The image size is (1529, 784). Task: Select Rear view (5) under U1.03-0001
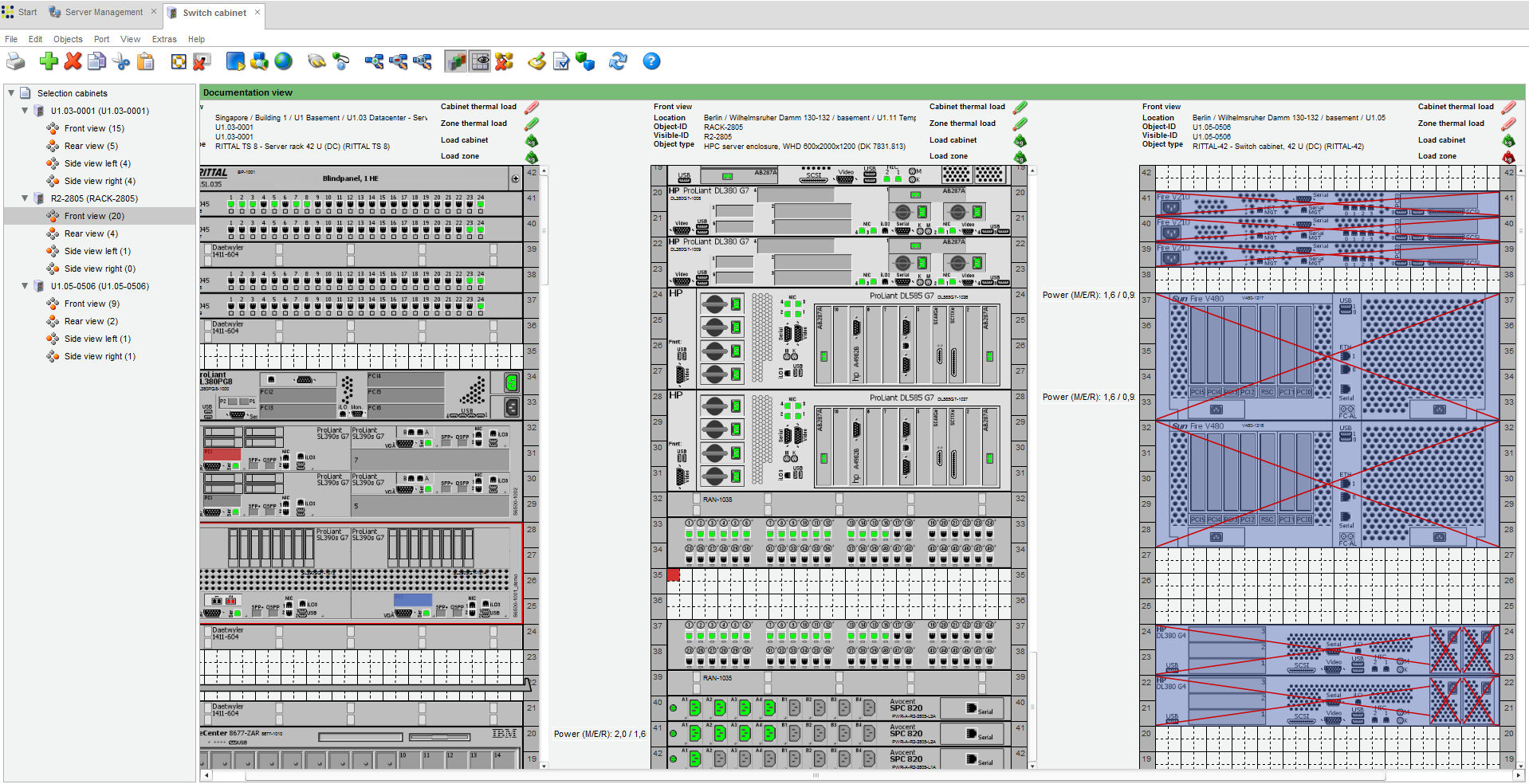[x=91, y=146]
